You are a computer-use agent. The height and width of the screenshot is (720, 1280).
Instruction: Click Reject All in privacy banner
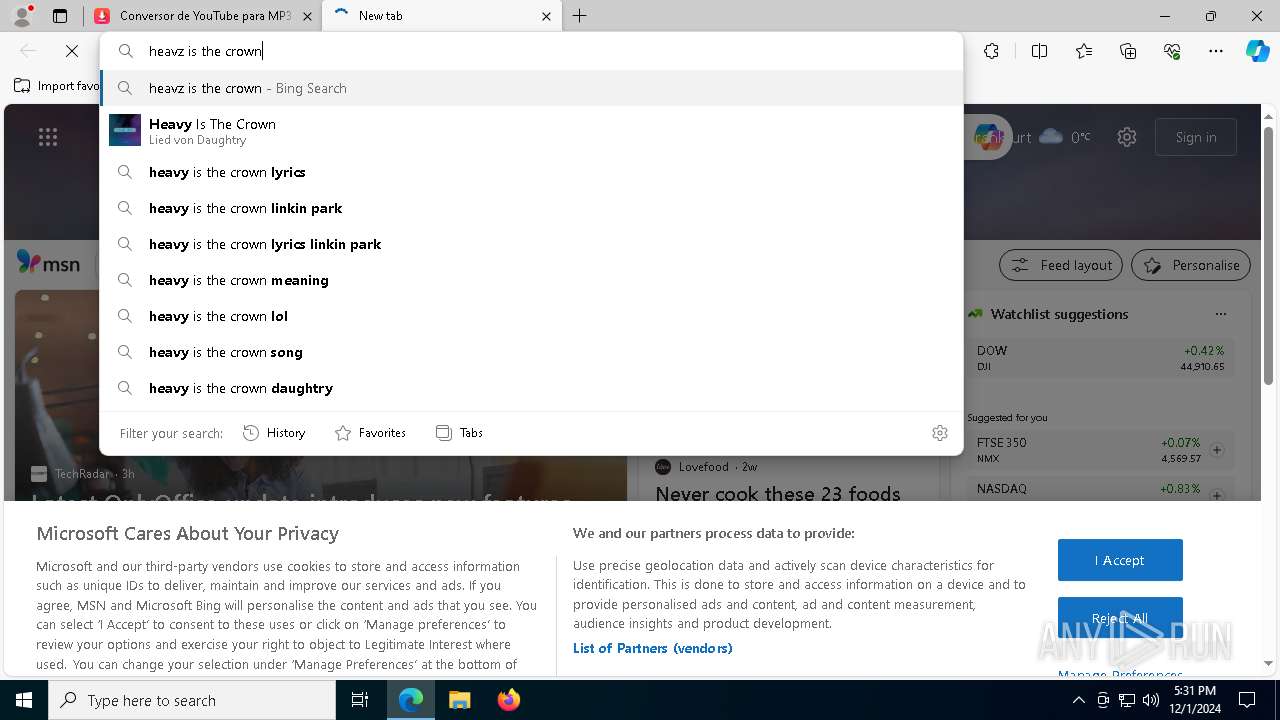tap(1120, 618)
